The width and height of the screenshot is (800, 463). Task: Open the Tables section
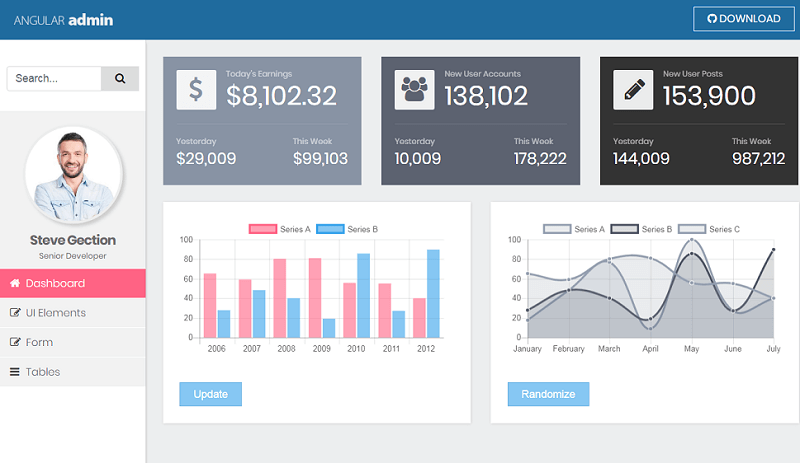(72, 372)
